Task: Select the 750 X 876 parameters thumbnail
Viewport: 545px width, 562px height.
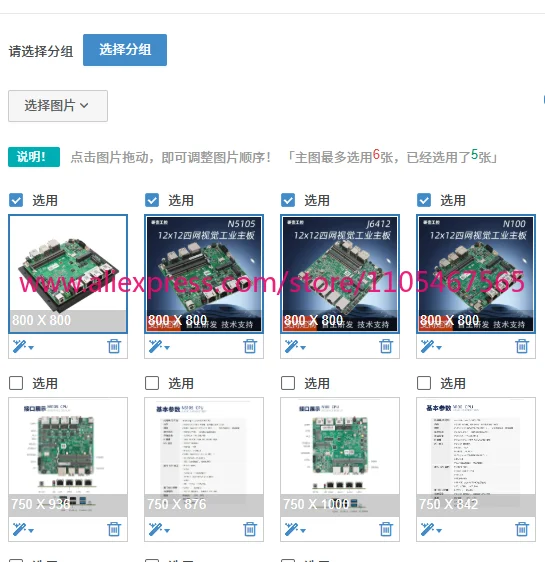Action: click(x=204, y=457)
